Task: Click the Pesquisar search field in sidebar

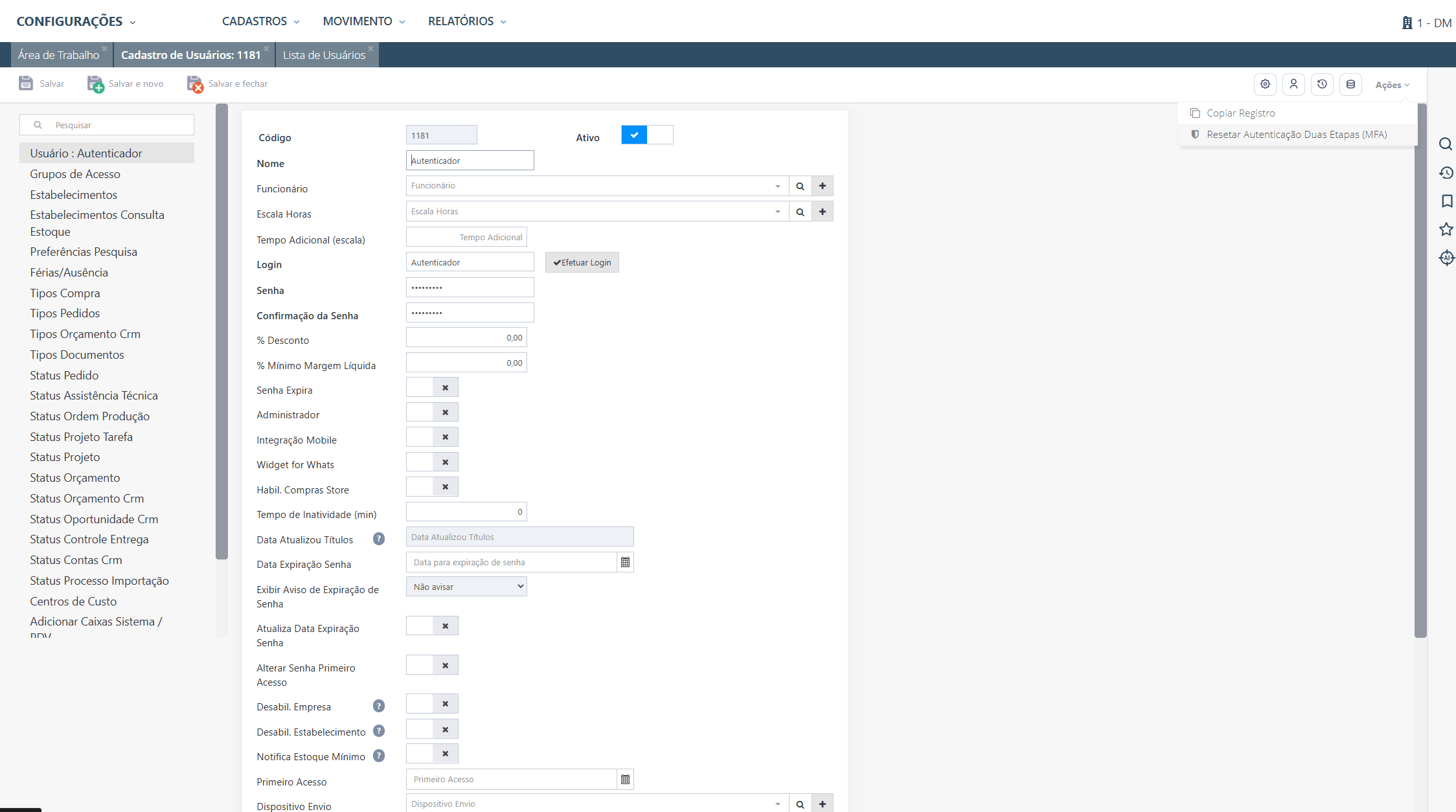Action: click(107, 125)
